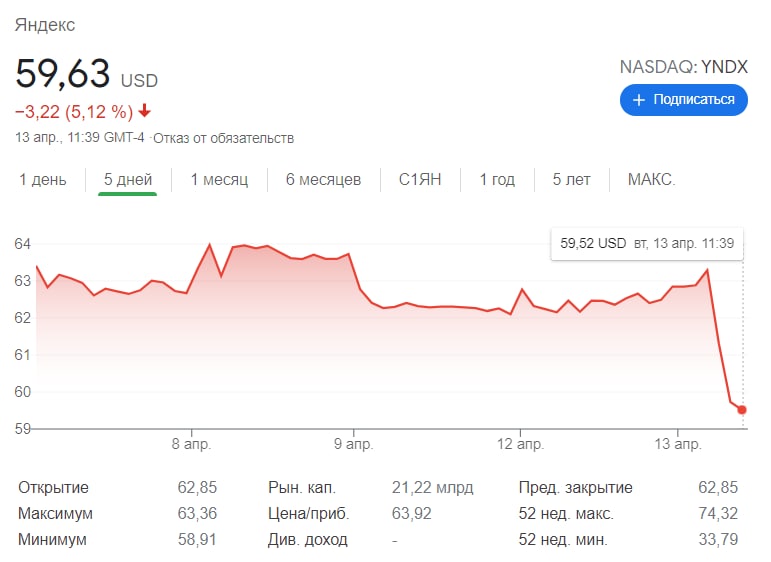
Task: Click the 52 нед. макс. value 74,32
Action: [718, 513]
